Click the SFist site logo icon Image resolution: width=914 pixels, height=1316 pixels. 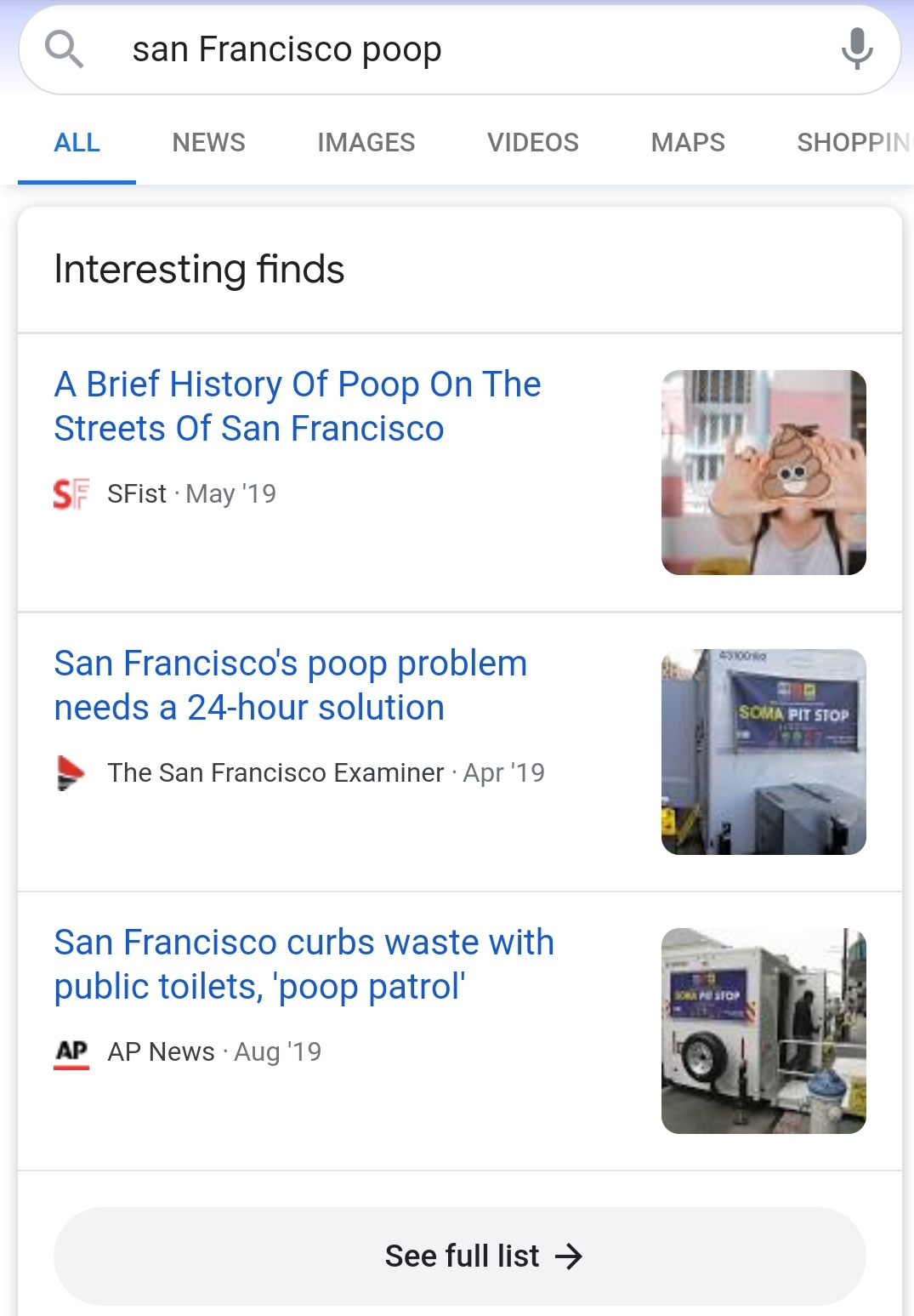(71, 493)
